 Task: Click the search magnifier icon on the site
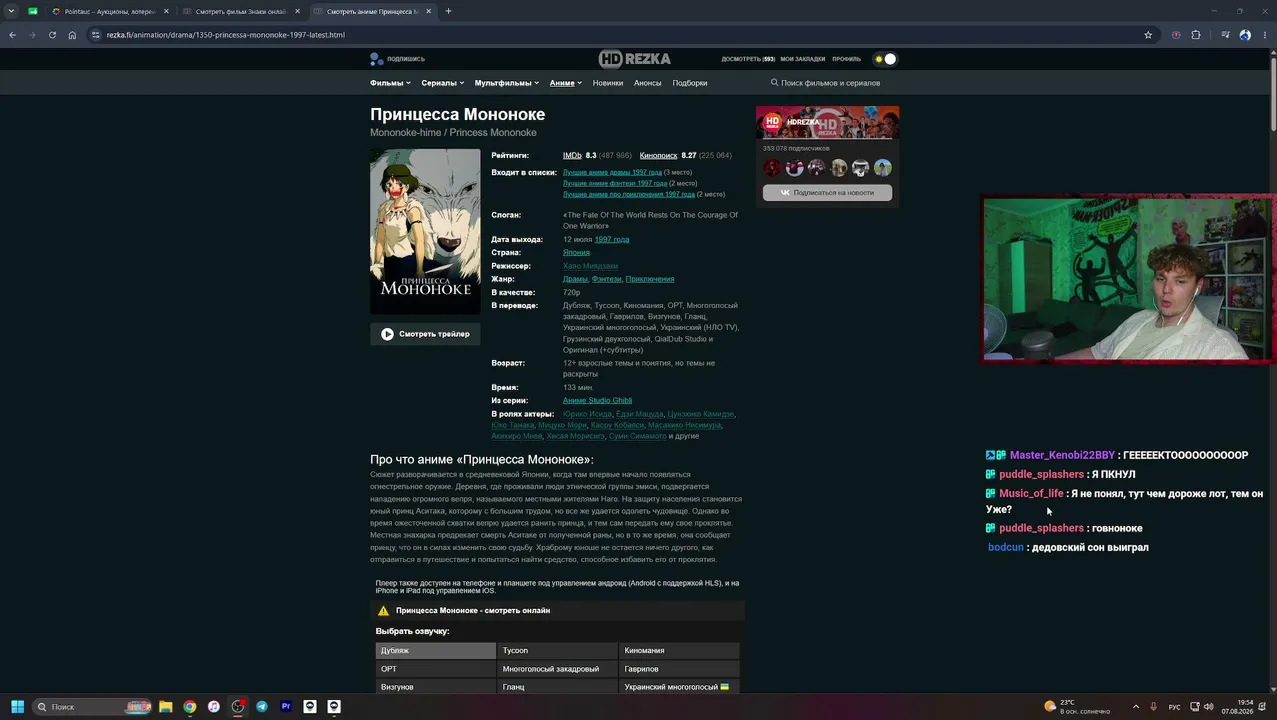coord(775,83)
